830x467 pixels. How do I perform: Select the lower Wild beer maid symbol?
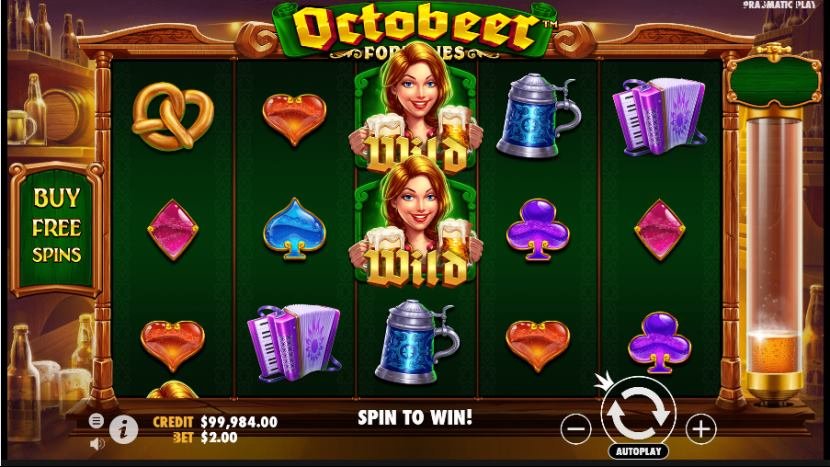click(416, 222)
